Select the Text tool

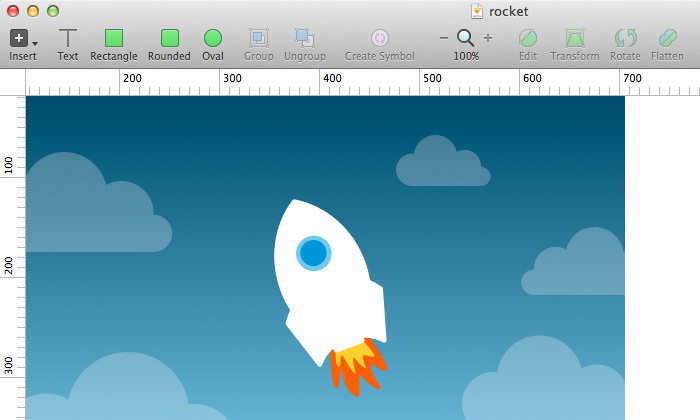[68, 39]
